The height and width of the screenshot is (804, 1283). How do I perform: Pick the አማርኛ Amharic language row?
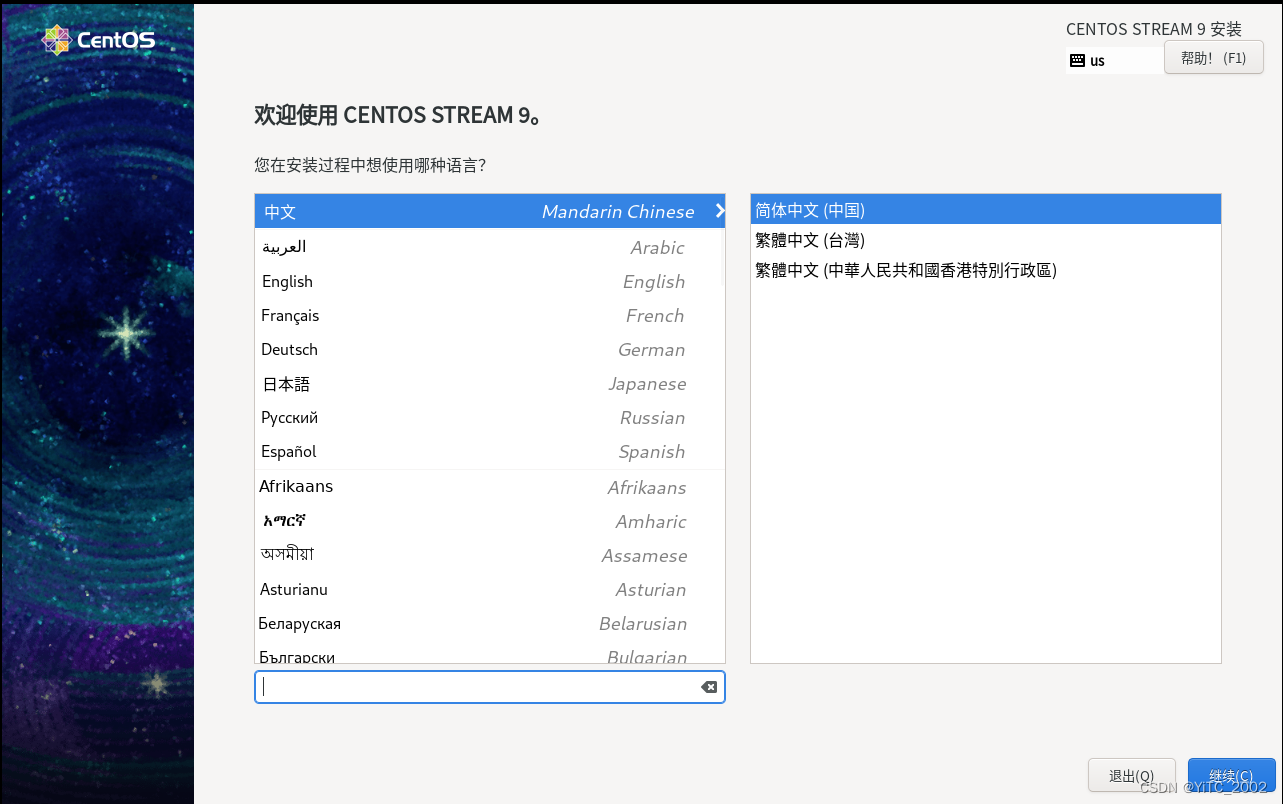pyautogui.click(x=490, y=521)
